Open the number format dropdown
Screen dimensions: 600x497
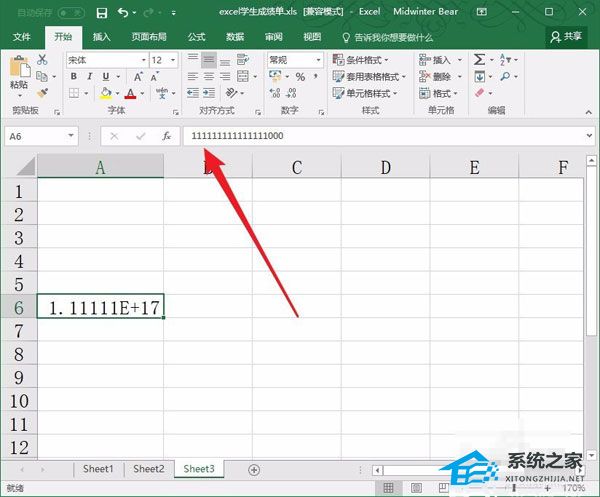(x=318, y=60)
